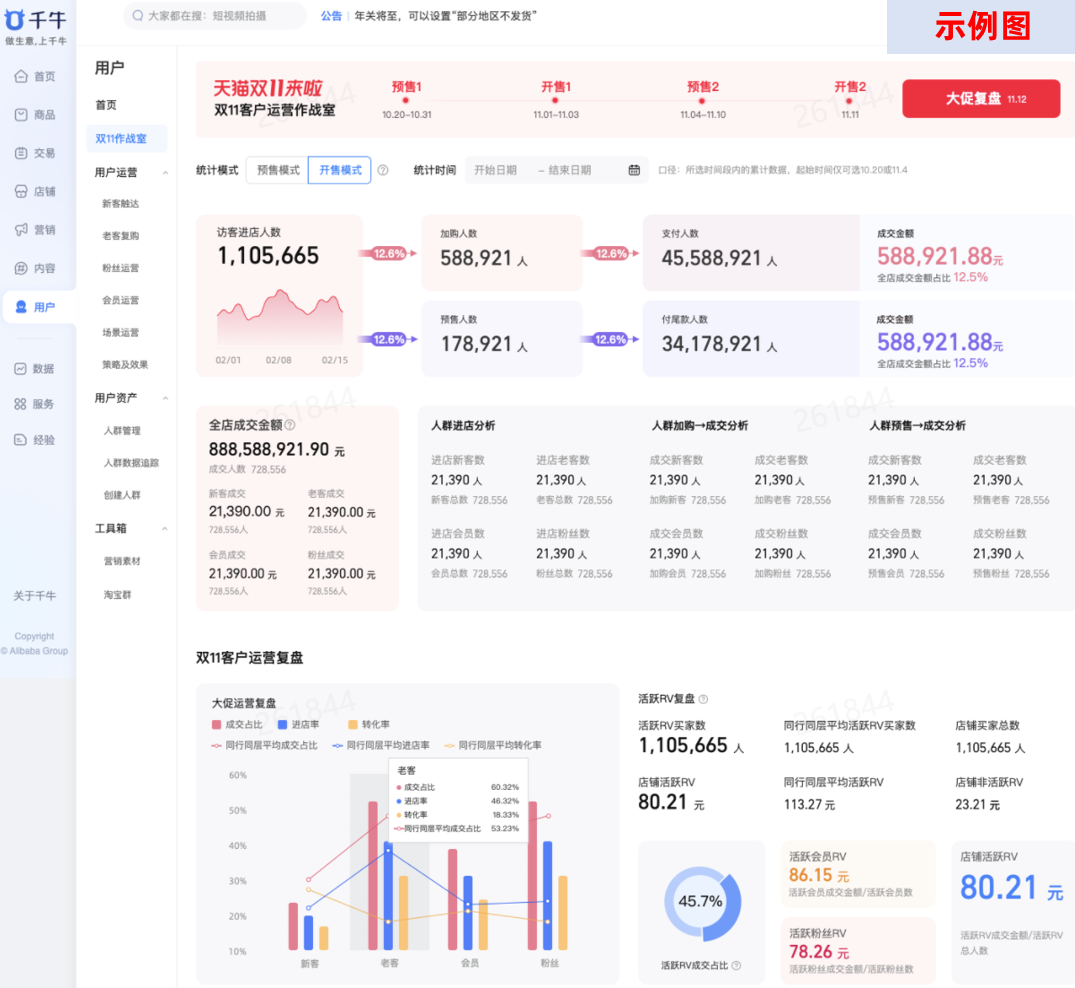Open 策略及效果 menu item
This screenshot has height=988, width=1075.
(125, 365)
